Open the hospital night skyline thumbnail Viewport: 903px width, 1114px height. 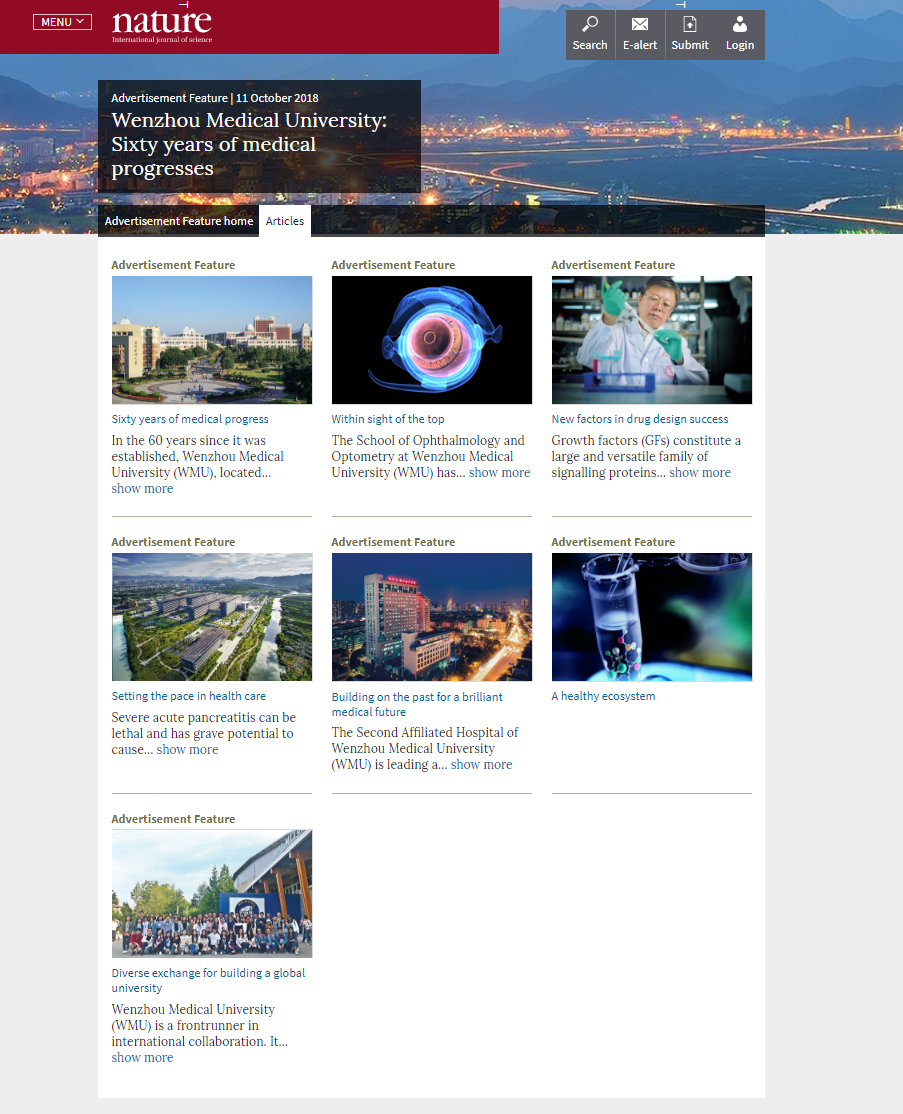click(x=432, y=617)
